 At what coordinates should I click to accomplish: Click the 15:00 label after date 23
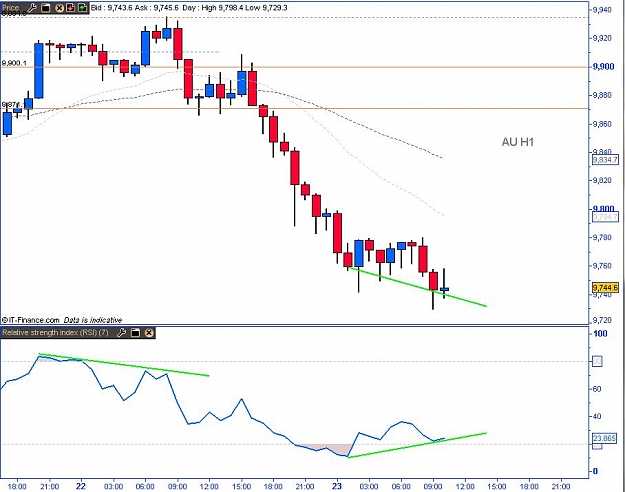497,486
